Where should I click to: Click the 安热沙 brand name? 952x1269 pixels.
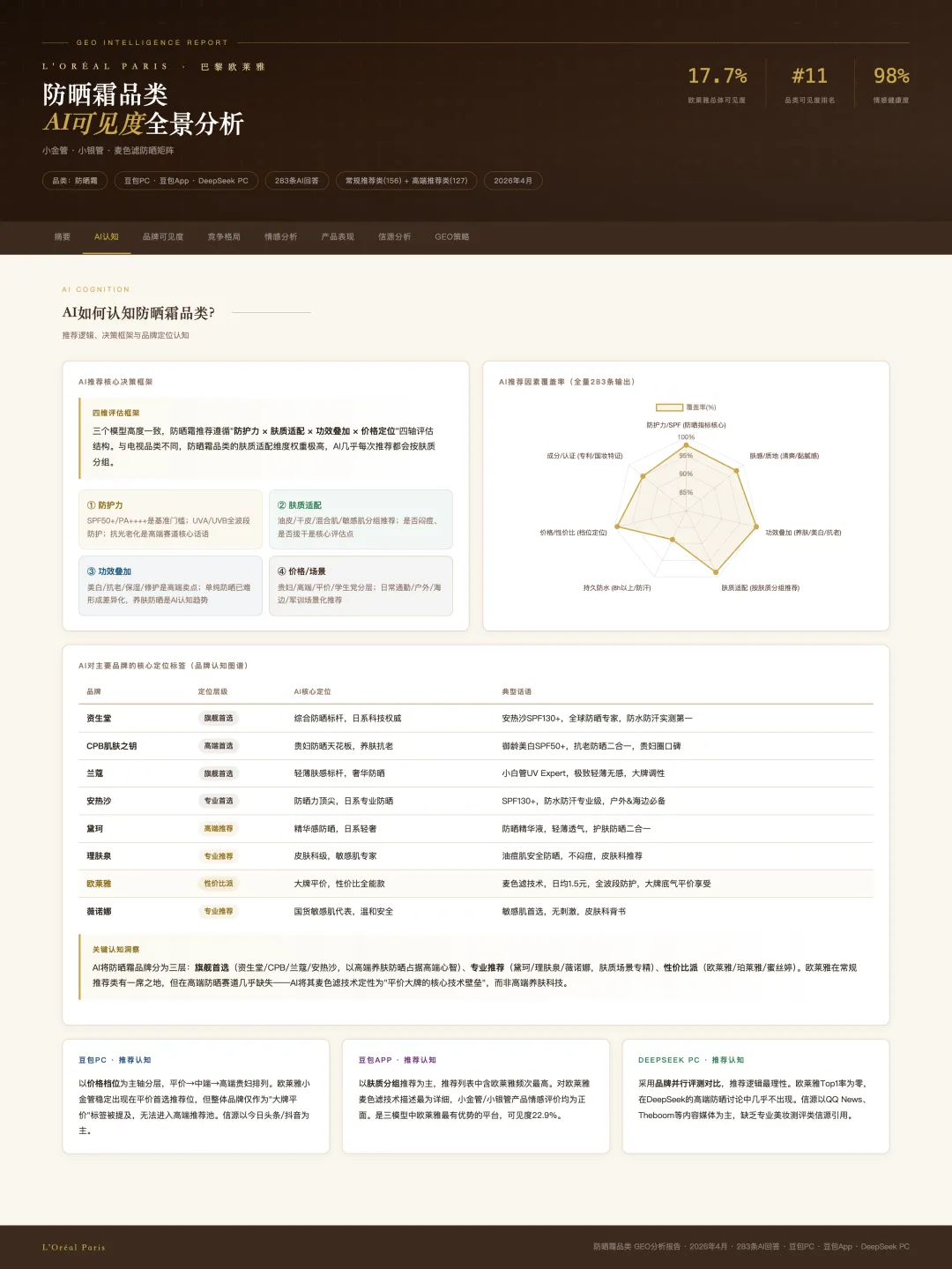pyautogui.click(x=99, y=801)
